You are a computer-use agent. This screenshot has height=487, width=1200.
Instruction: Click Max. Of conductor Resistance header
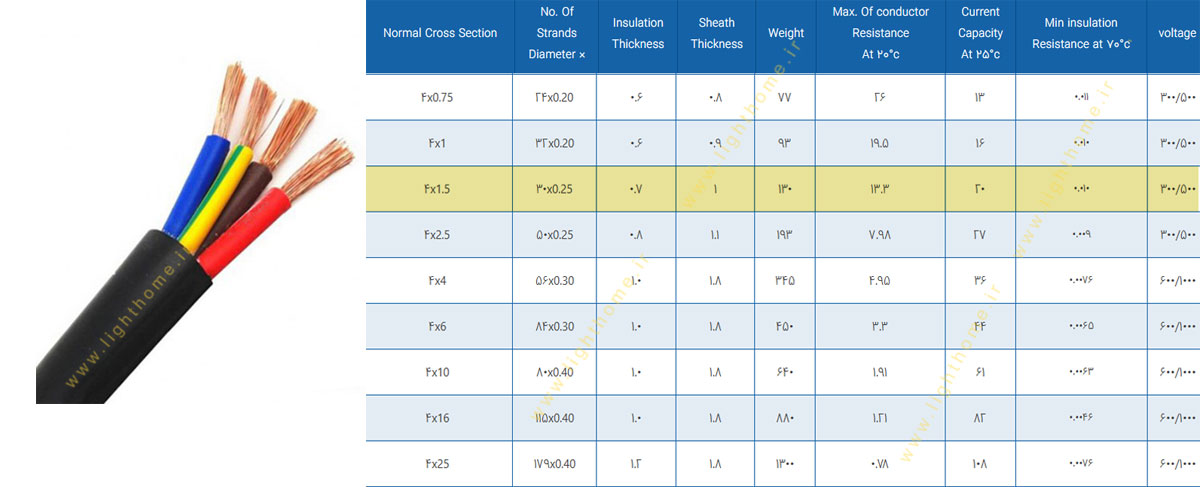tap(881, 33)
